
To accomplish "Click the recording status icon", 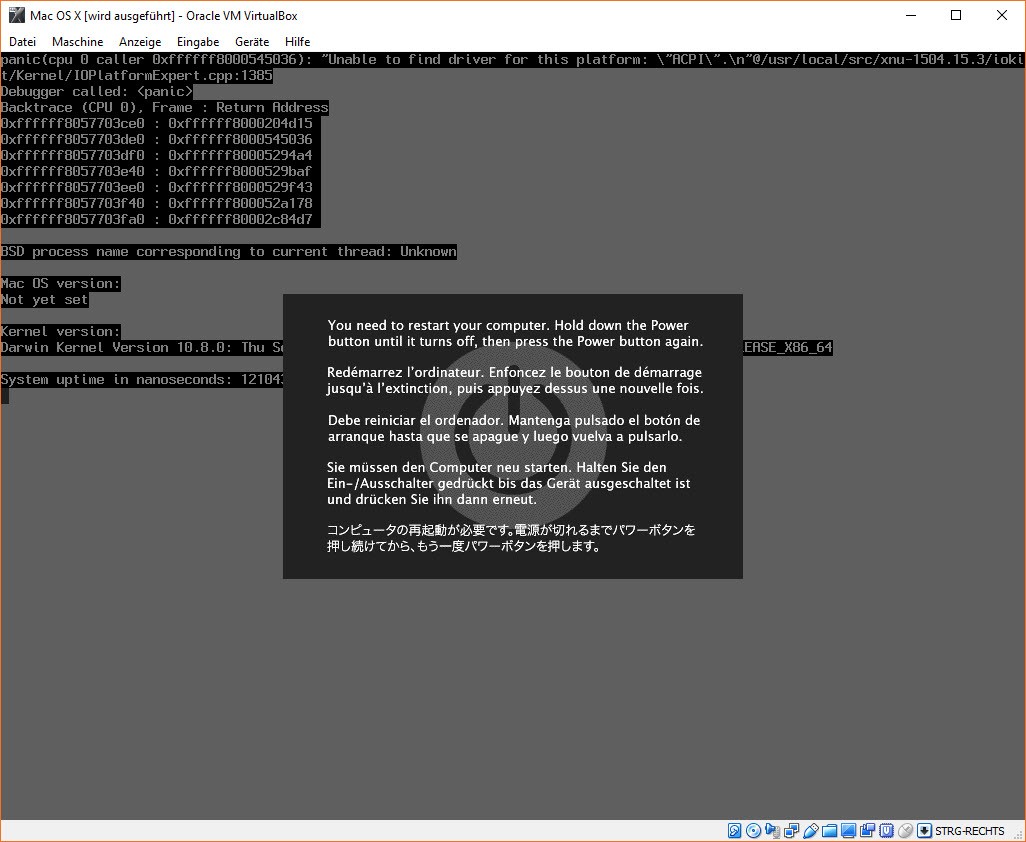I will pos(867,831).
